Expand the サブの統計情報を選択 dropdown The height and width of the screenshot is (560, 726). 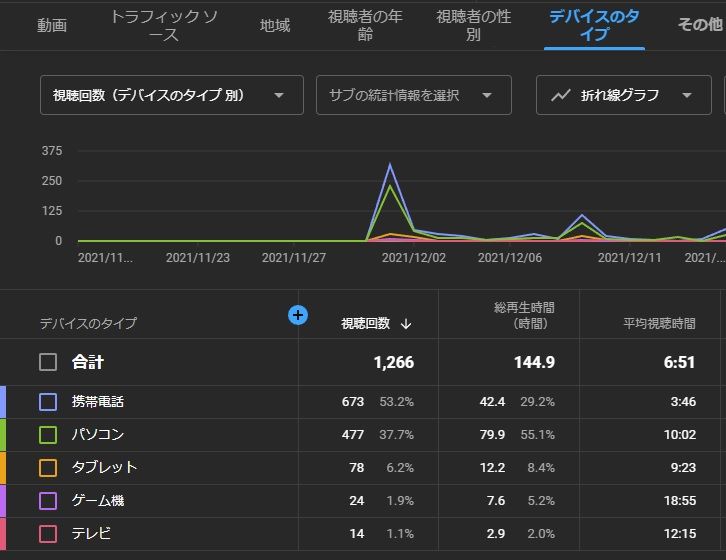pos(413,95)
